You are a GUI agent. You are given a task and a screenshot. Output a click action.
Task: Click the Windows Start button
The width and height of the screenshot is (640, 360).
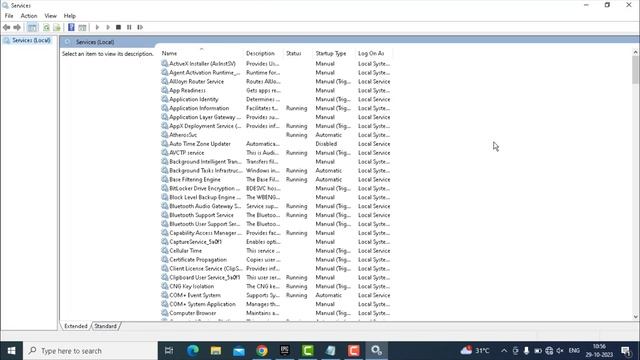click(11, 351)
